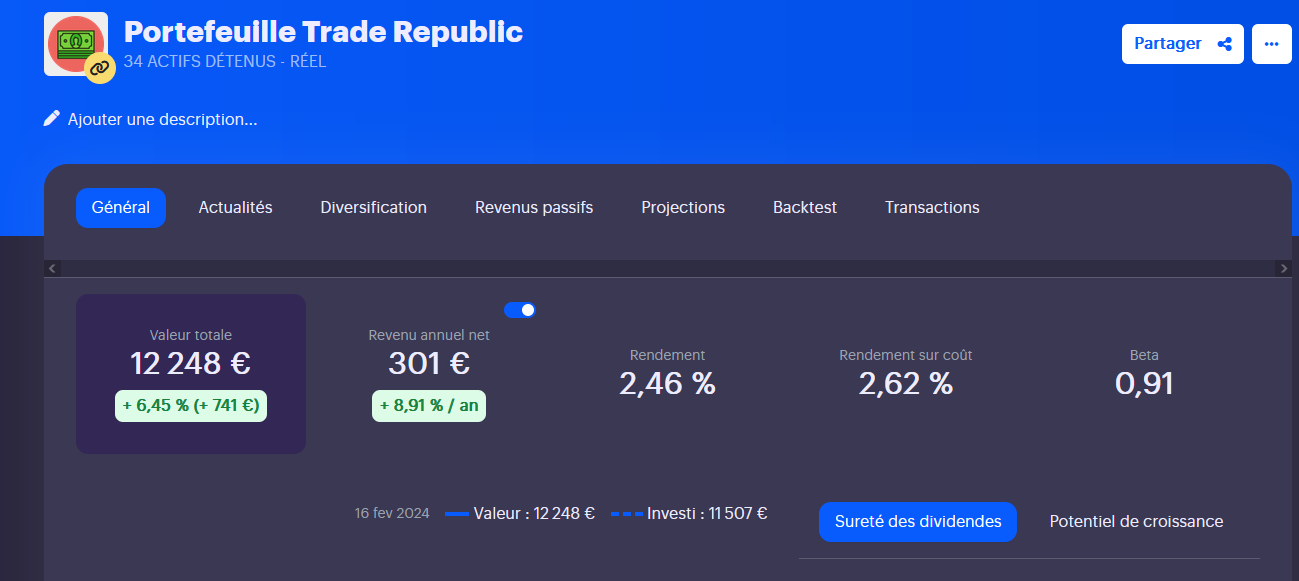Image resolution: width=1299 pixels, height=581 pixels.
Task: Select the Revenus passifs tab
Action: [x=534, y=208]
